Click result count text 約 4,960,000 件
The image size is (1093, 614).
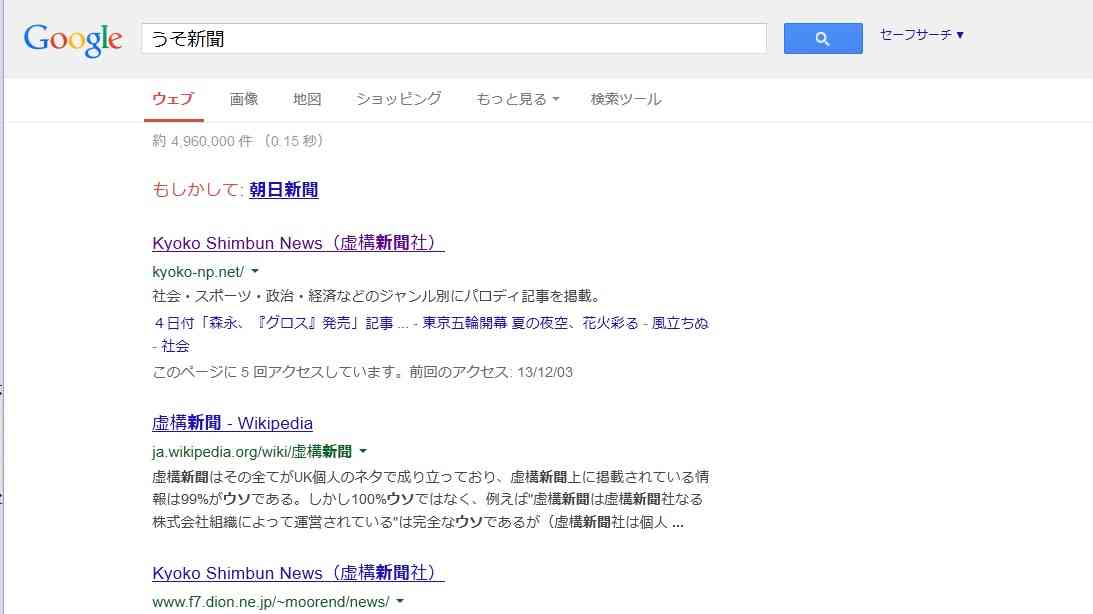click(x=202, y=141)
